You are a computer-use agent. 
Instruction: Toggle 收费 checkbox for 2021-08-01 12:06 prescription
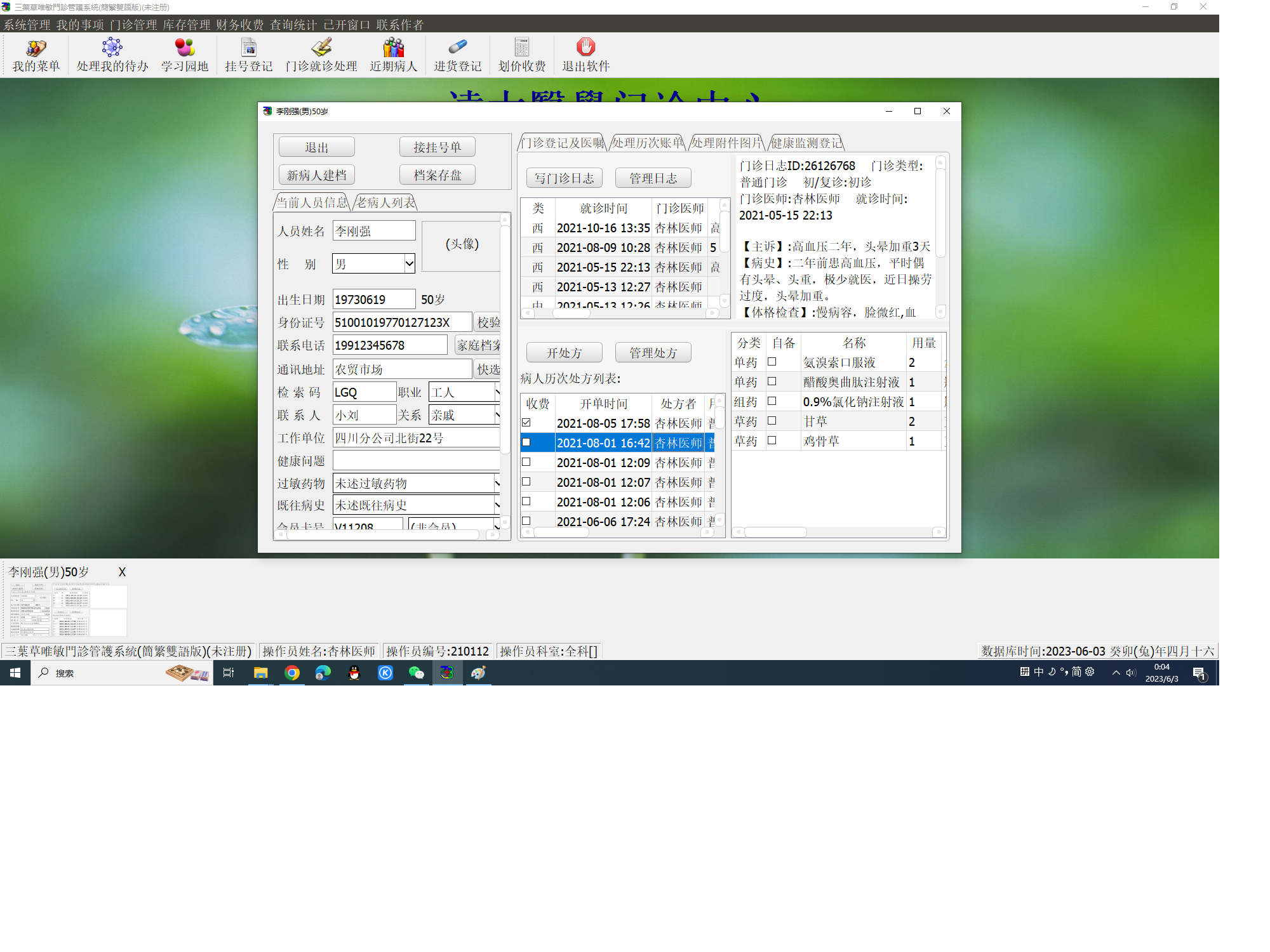coord(526,501)
